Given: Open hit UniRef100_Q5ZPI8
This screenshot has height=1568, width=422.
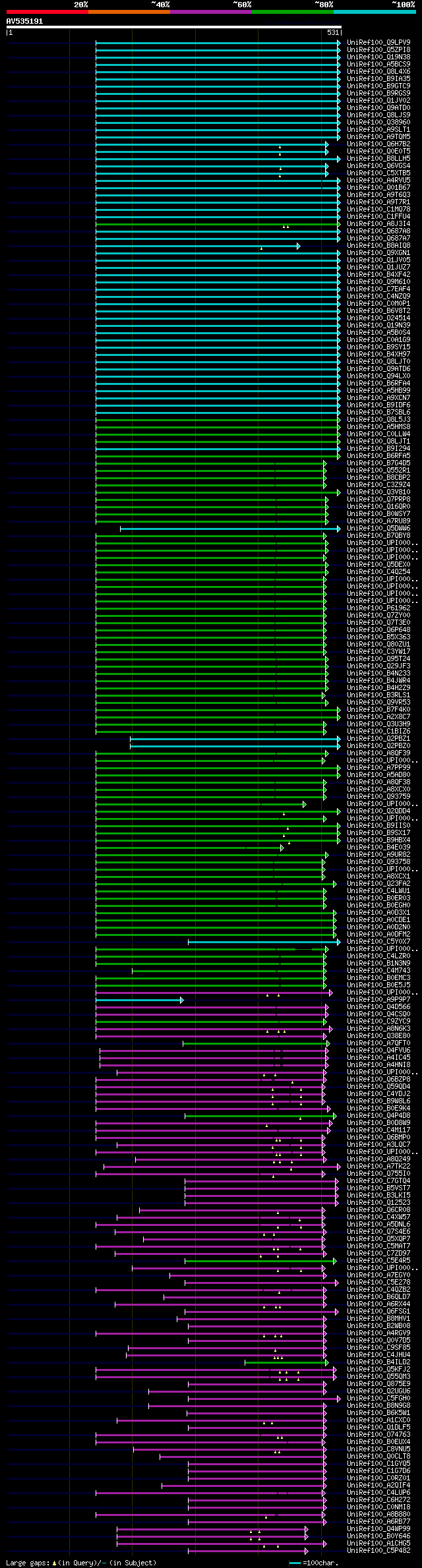Looking at the screenshot, I should point(378,50).
